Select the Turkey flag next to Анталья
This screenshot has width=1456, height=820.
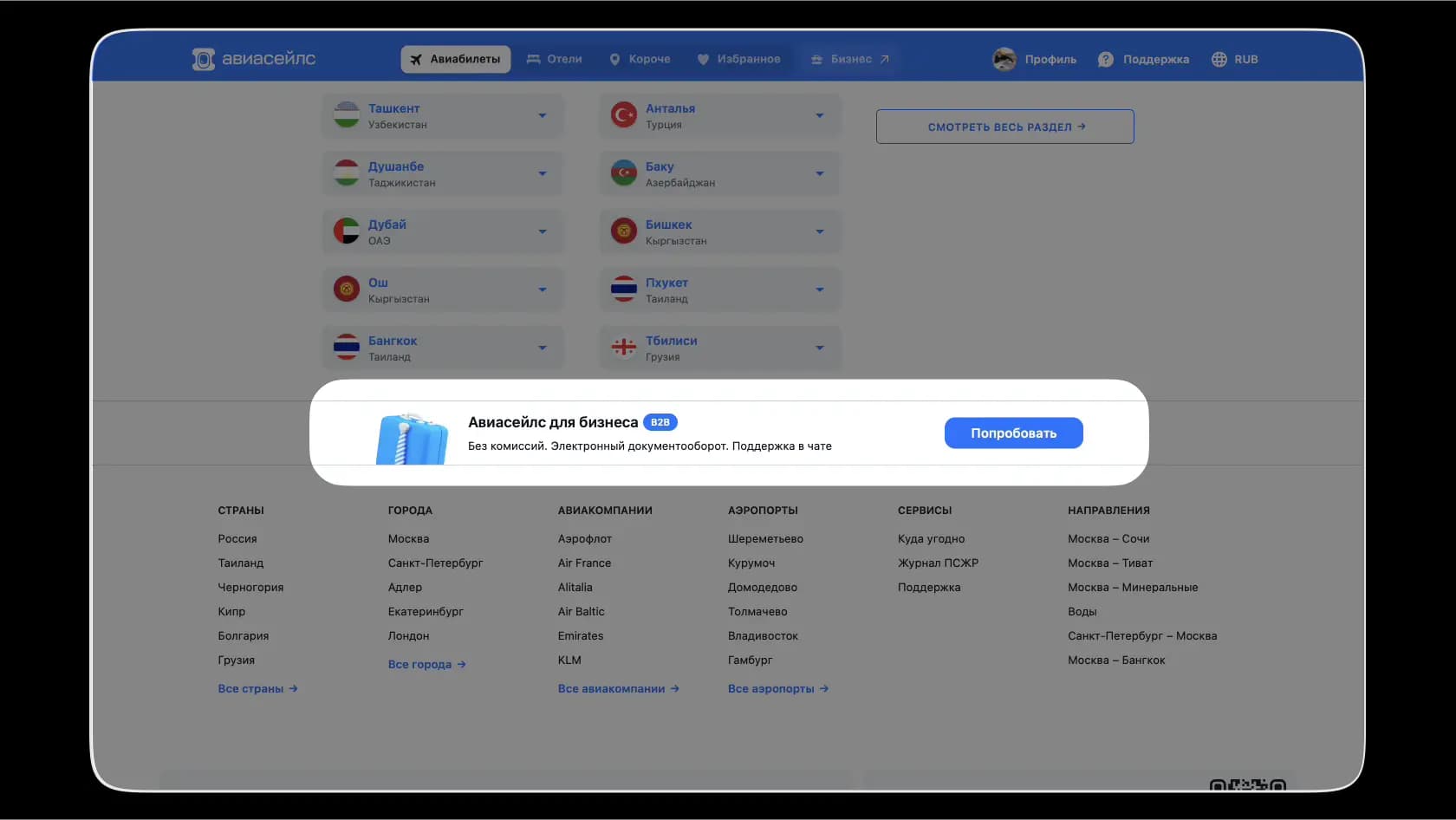(624, 114)
